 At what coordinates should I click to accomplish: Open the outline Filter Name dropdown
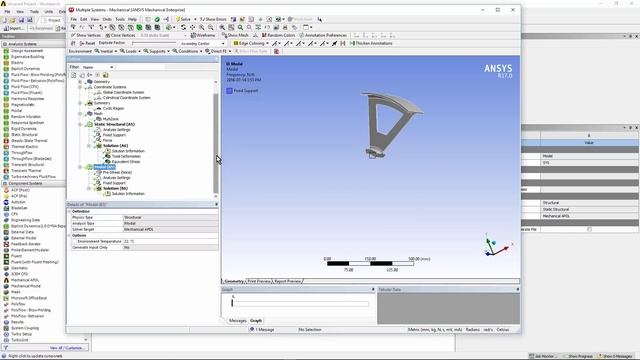[98, 67]
